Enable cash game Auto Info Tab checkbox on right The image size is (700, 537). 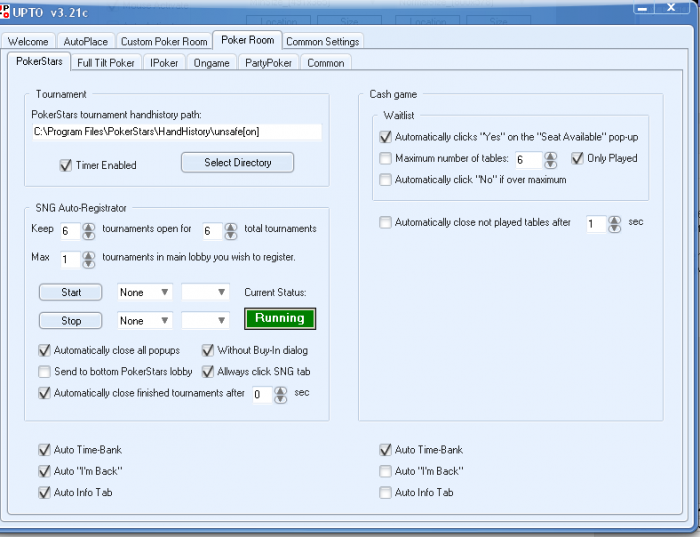click(x=385, y=492)
